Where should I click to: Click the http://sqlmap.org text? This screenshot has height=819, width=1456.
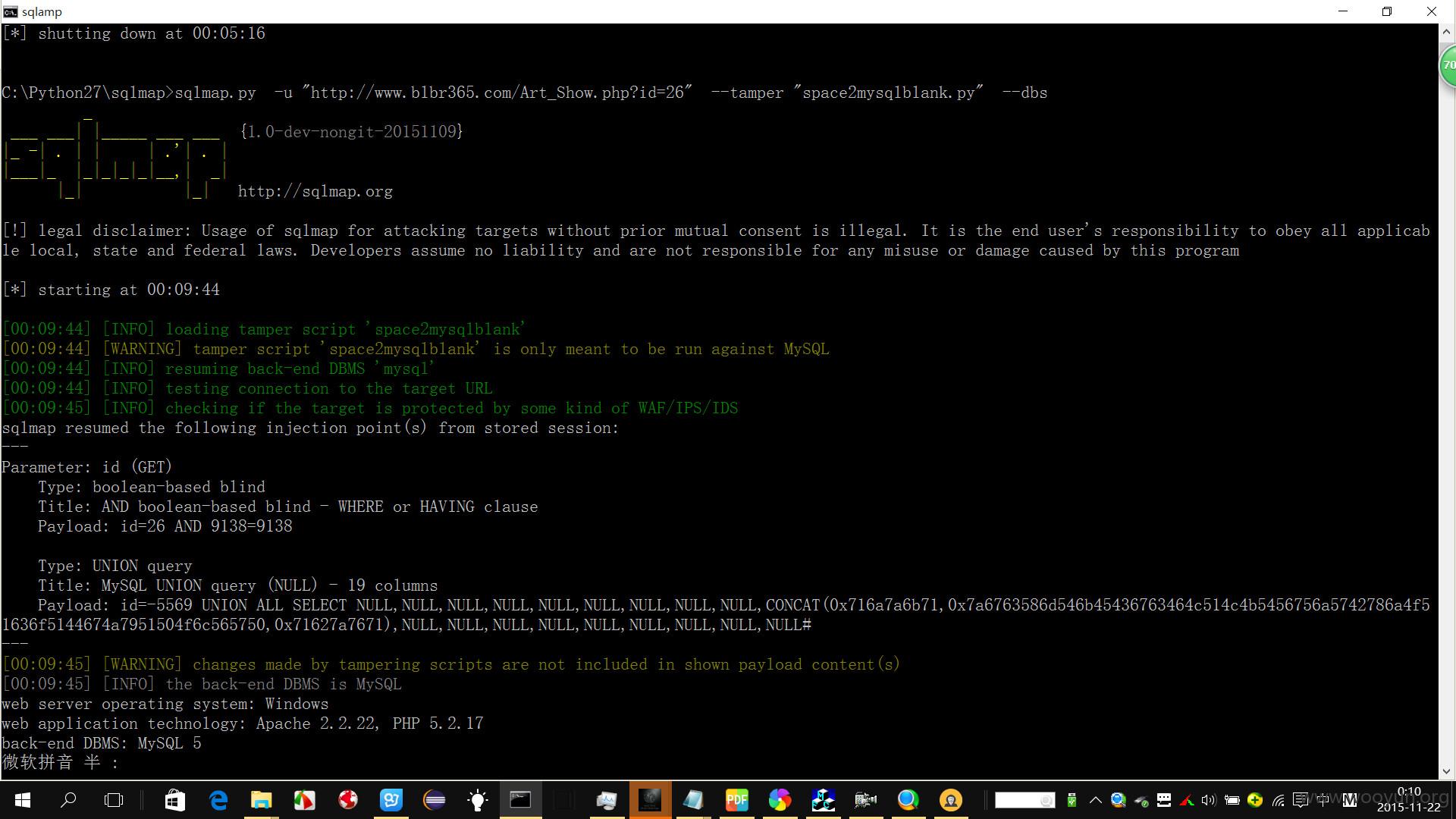pos(315,191)
